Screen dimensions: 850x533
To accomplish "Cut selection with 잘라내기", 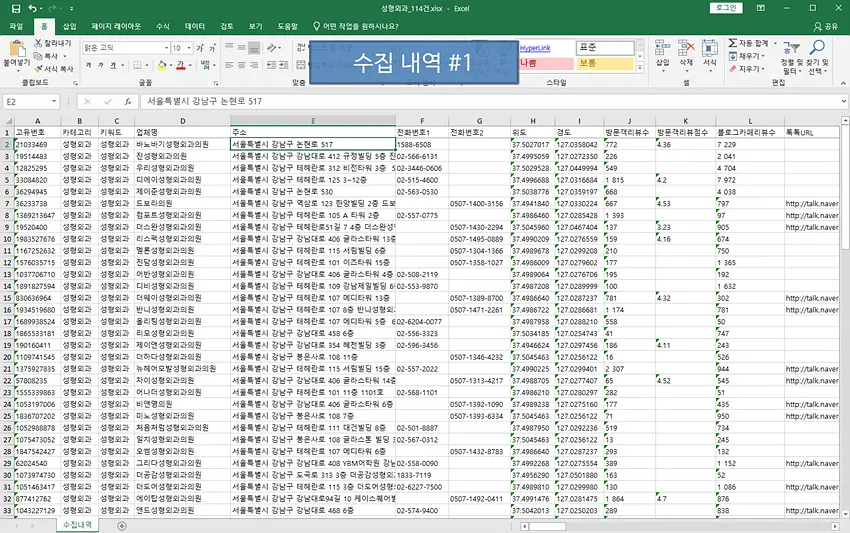I will [53, 43].
